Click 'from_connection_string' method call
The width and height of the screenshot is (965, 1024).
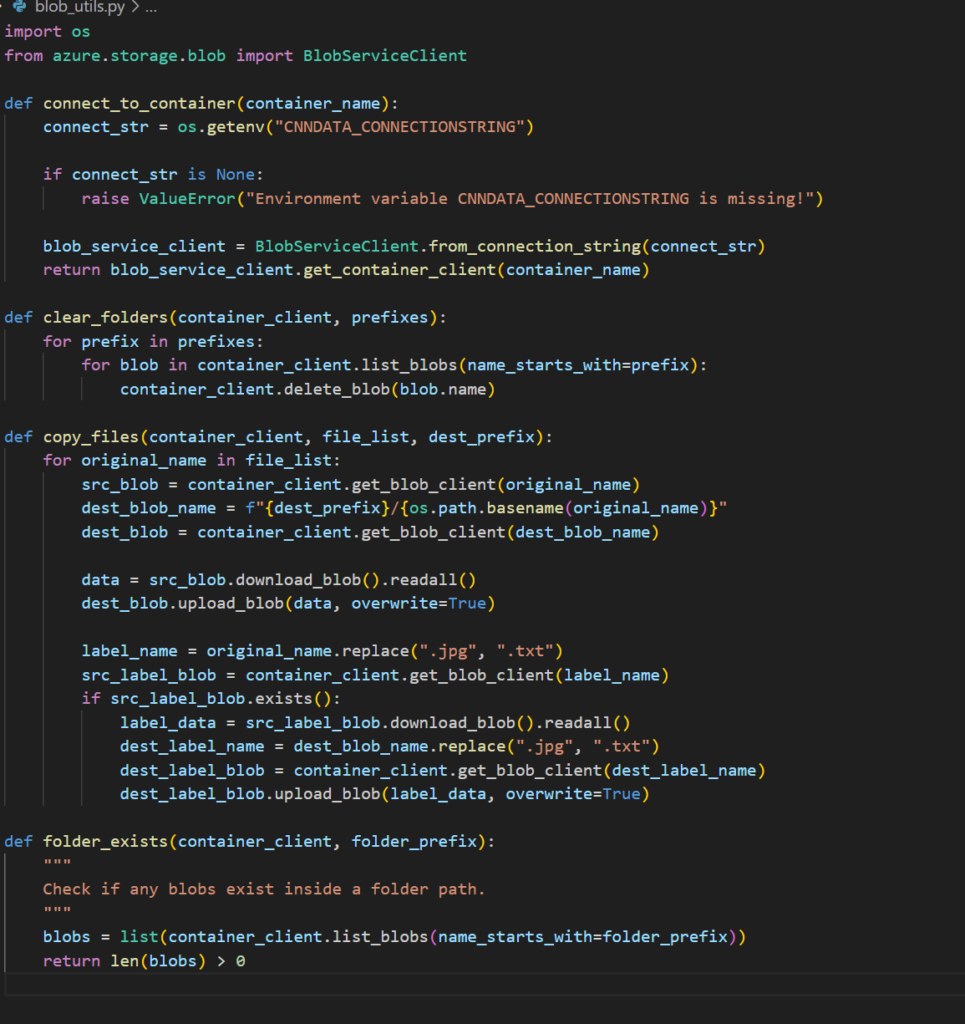pos(535,246)
